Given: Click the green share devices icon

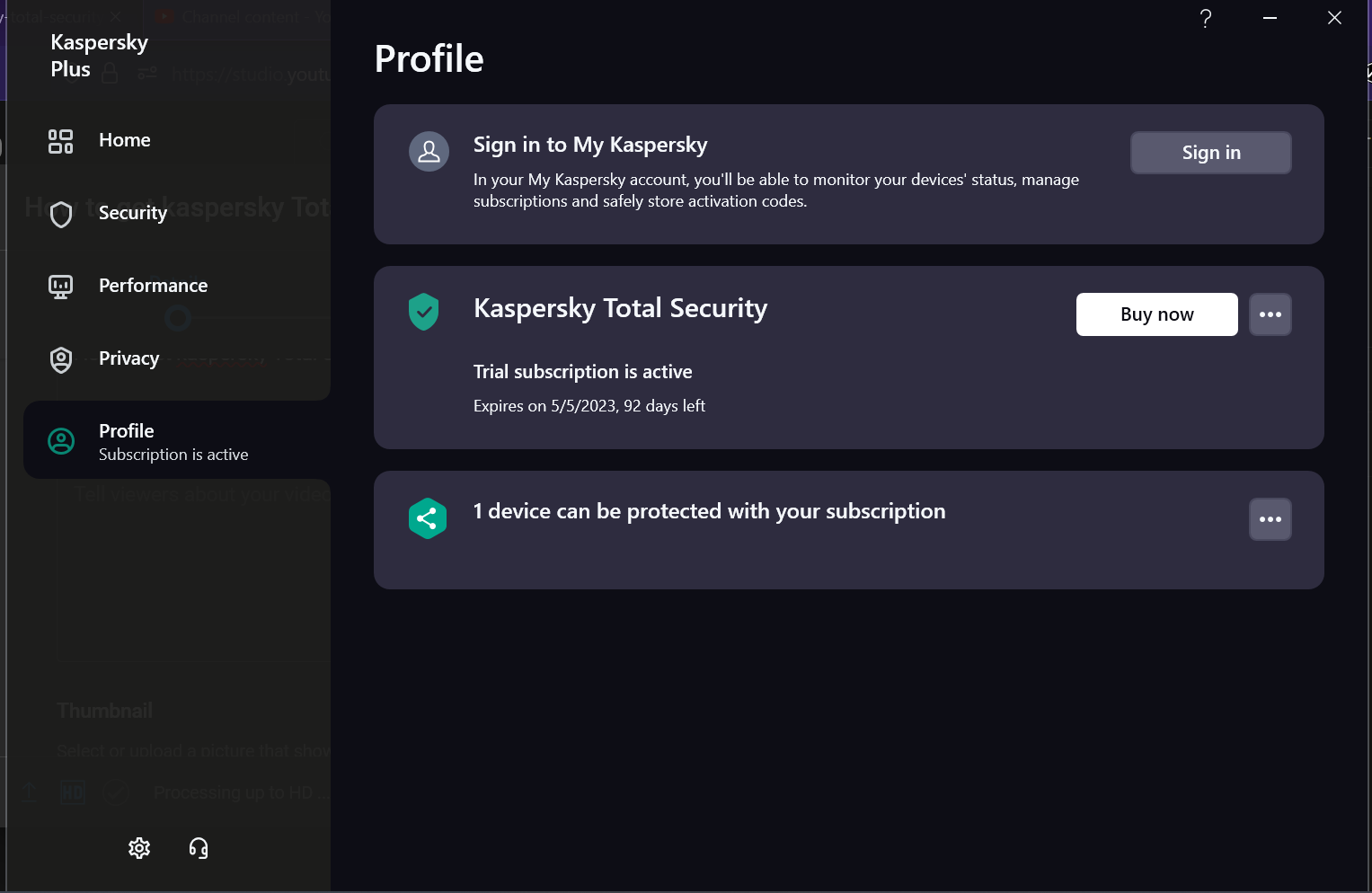Looking at the screenshot, I should point(428,518).
